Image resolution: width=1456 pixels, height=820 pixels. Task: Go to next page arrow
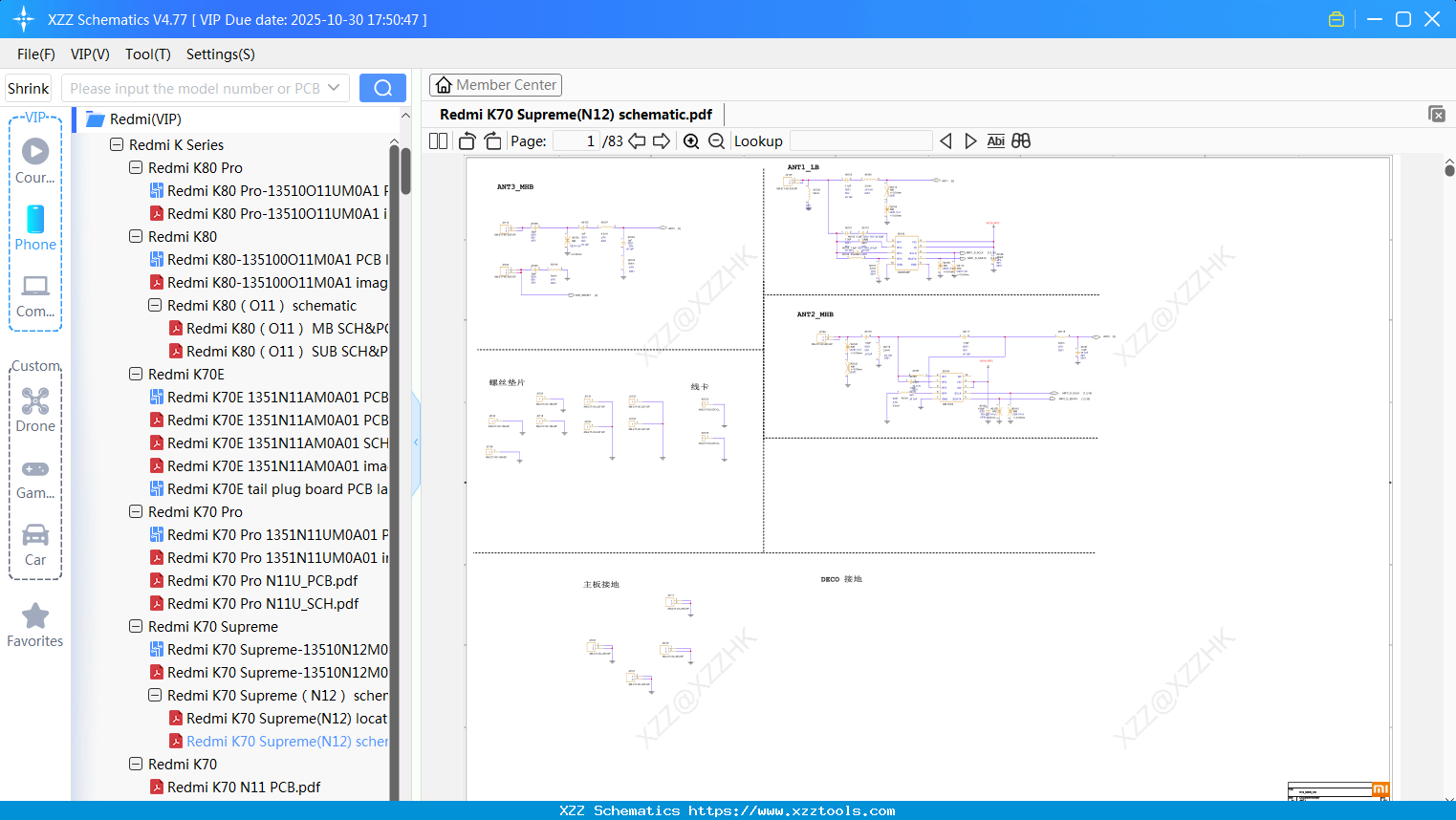[662, 141]
